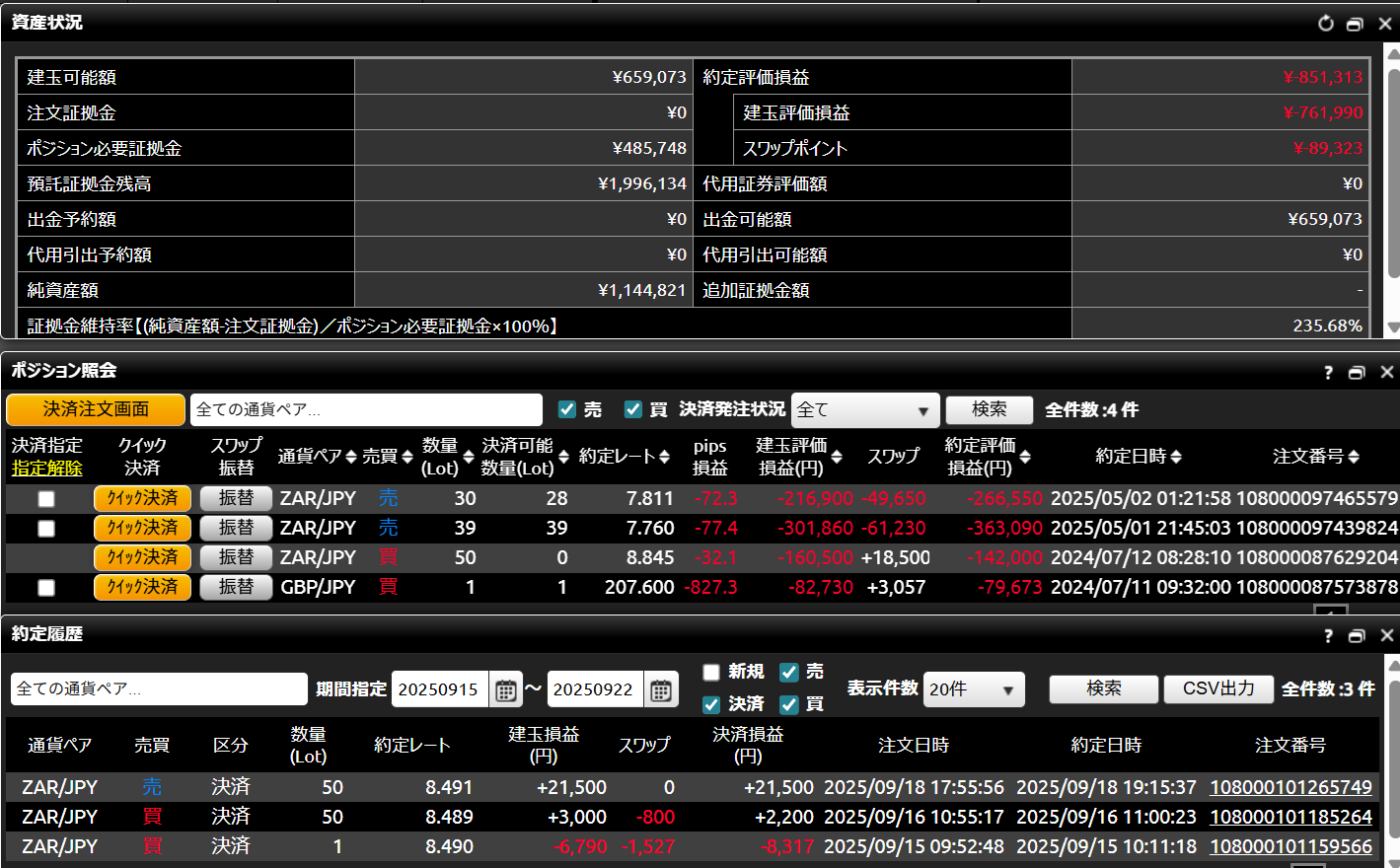Open order number 108000101265749 link

pos(1290,787)
